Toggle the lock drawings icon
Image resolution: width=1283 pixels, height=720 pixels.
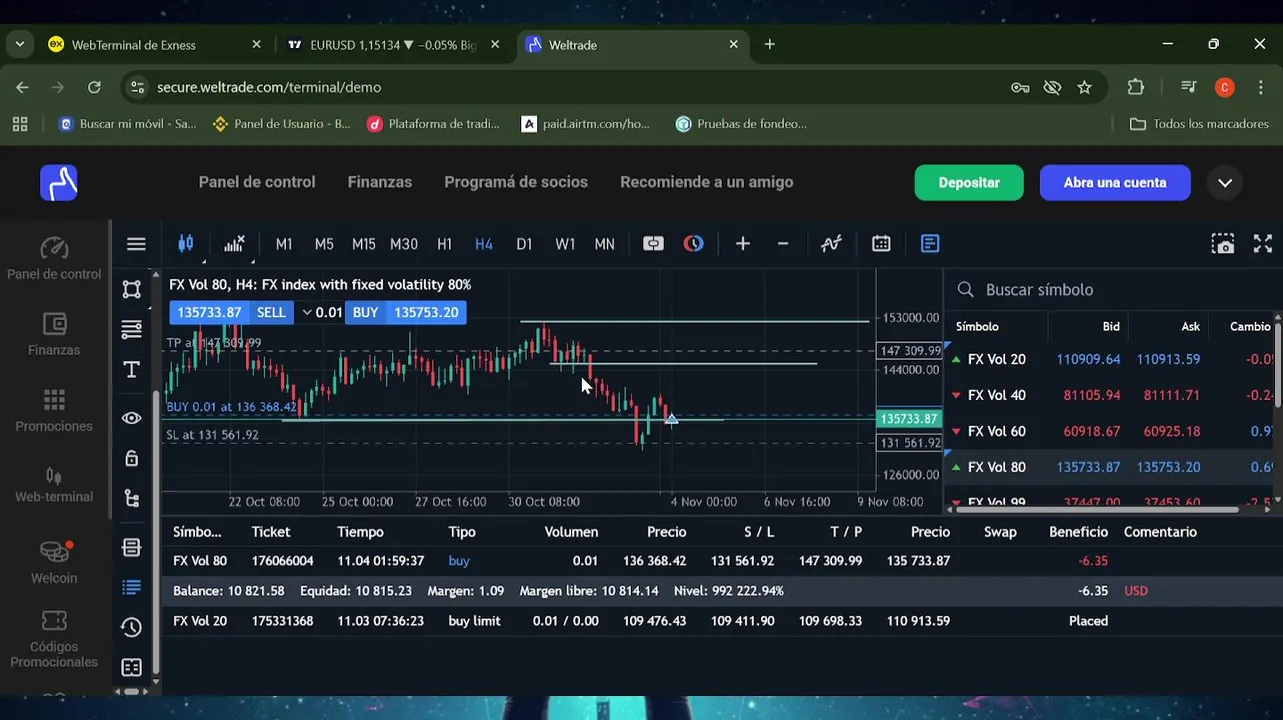click(131, 458)
